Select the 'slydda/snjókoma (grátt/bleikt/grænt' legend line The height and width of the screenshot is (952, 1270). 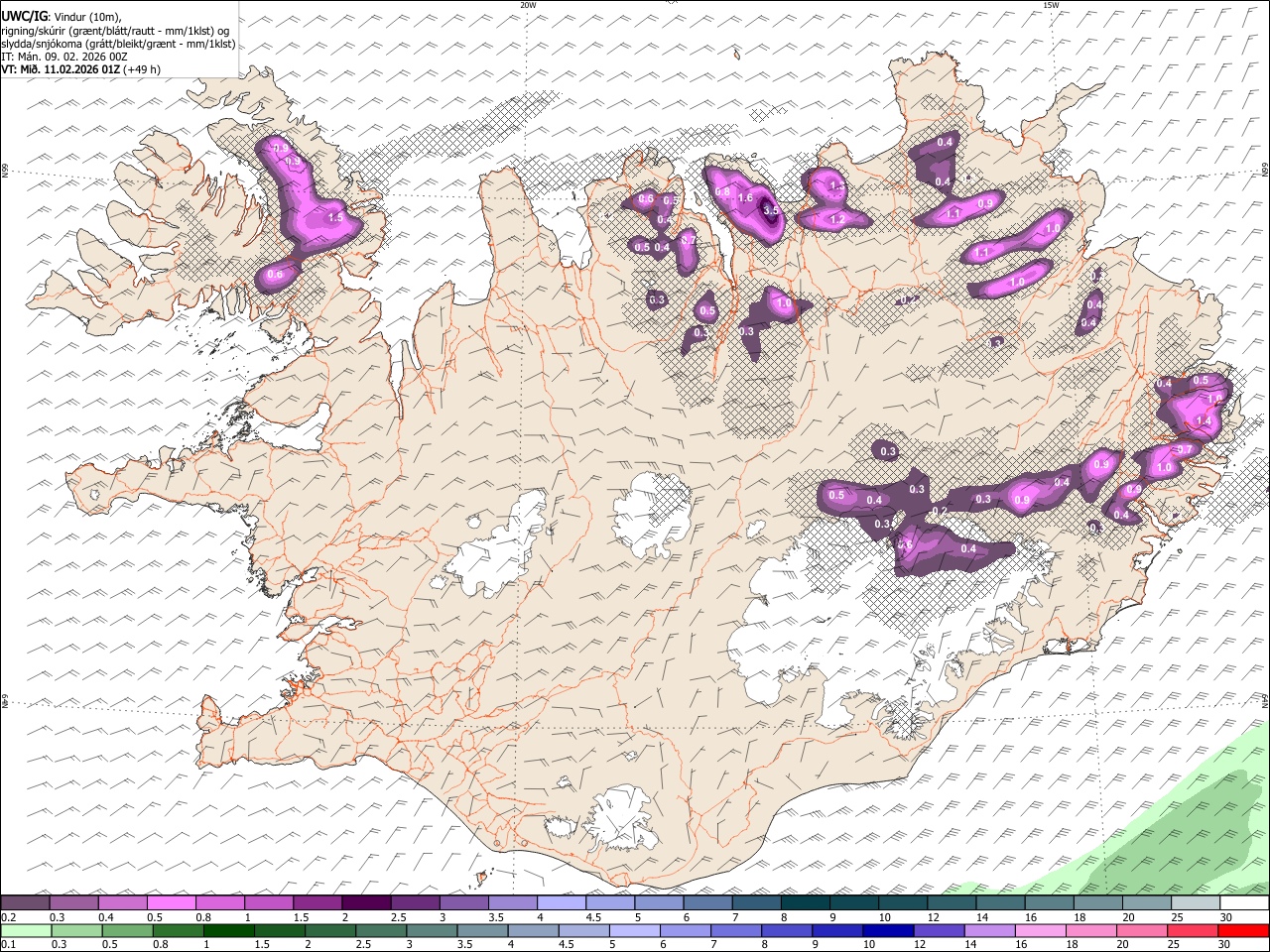pyautogui.click(x=118, y=44)
